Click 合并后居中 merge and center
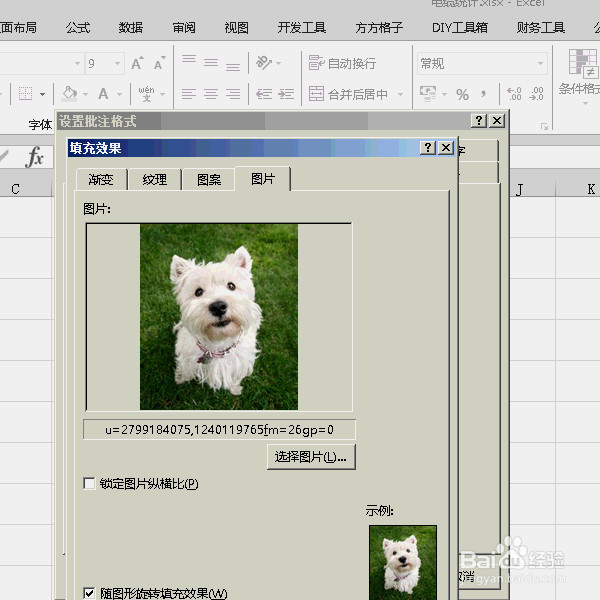600x600 pixels. (348, 94)
